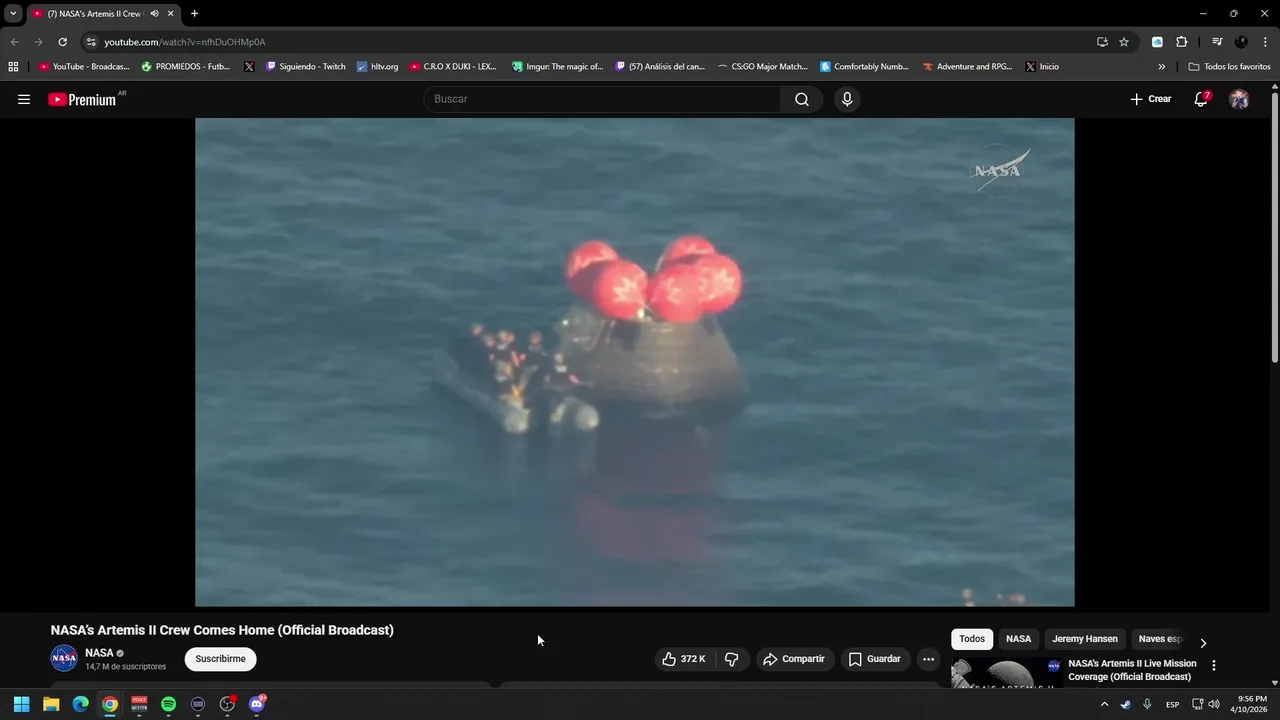Image resolution: width=1280 pixels, height=720 pixels.
Task: Start voice search with microphone icon
Action: pos(847,99)
